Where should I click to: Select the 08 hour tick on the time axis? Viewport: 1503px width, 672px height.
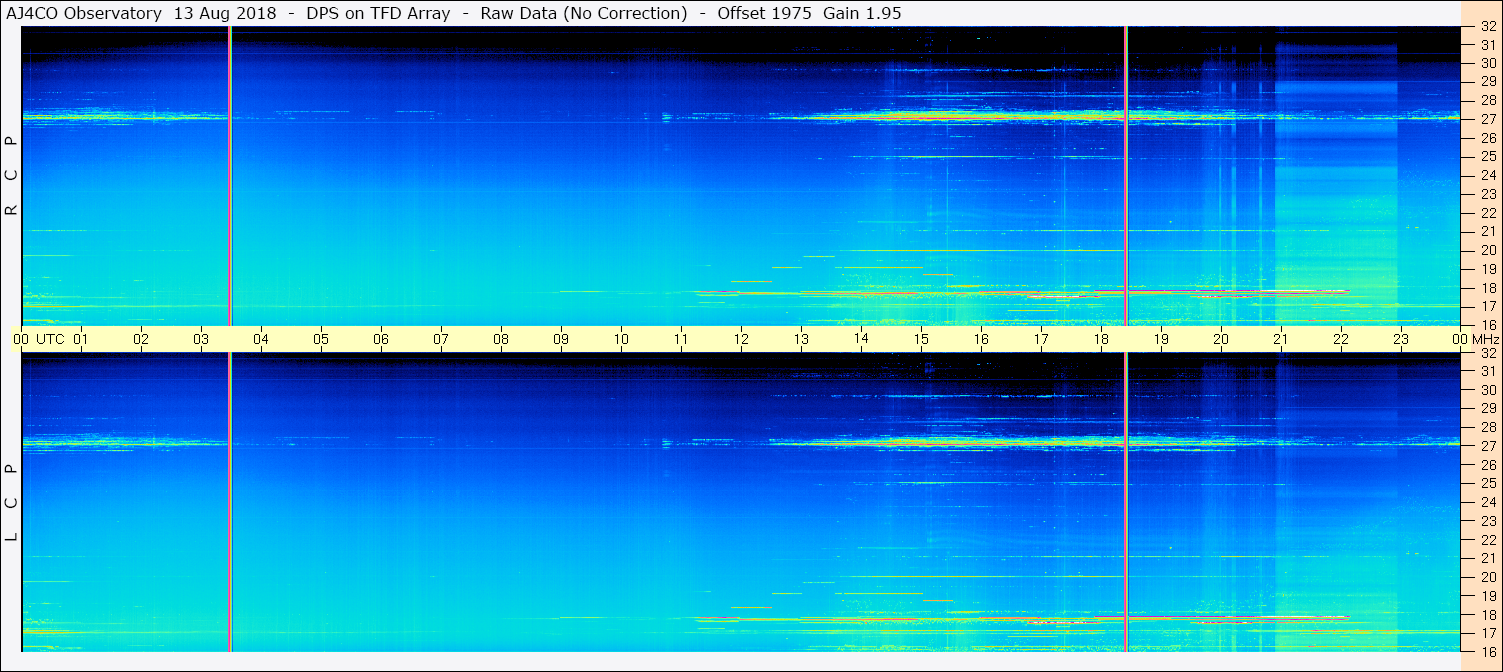501,339
